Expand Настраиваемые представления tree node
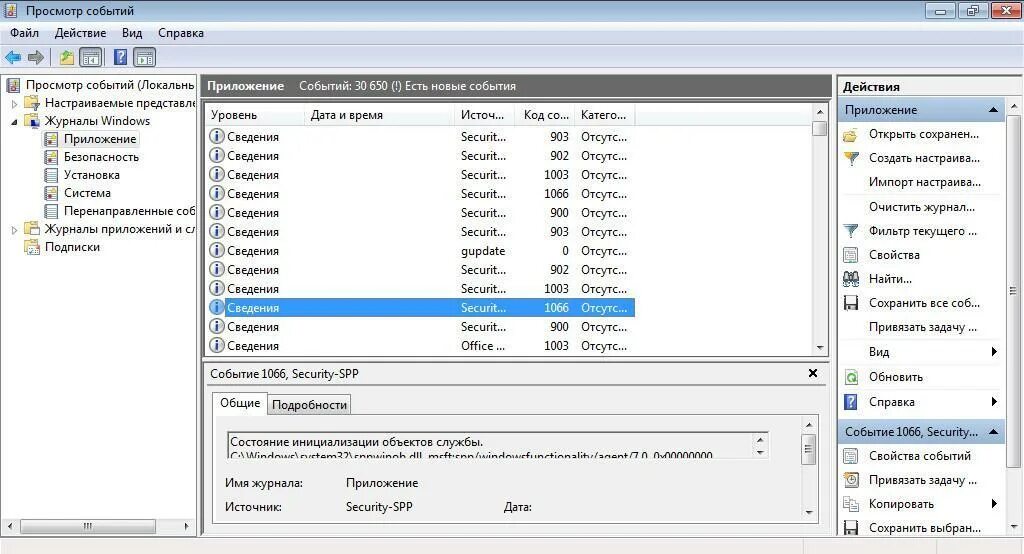The image size is (1024, 554). 14,103
